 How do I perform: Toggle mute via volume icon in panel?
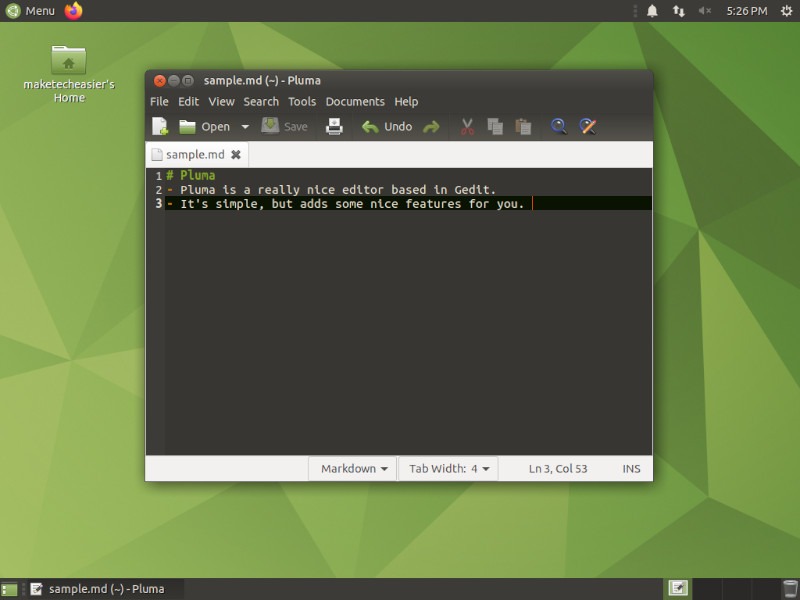(x=705, y=11)
